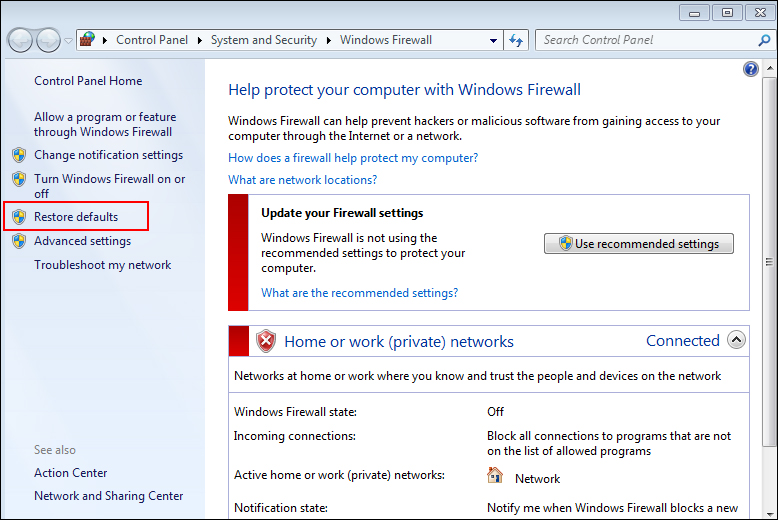Expand the arrow after Control Panel breadcrumb
This screenshot has height=520, width=778.
click(199, 40)
